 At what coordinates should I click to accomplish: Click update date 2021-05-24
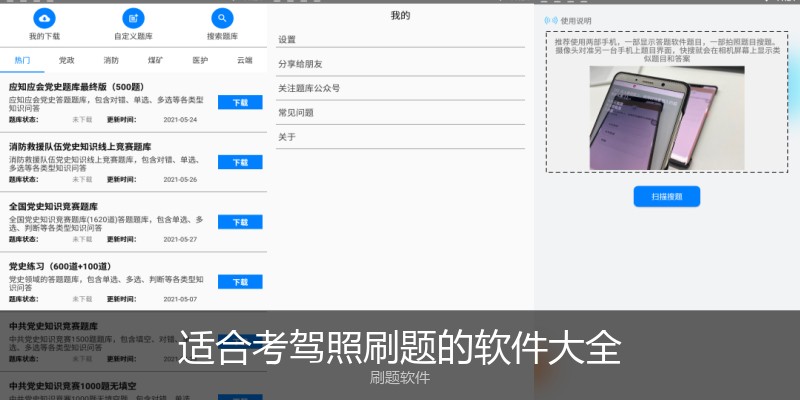click(180, 120)
